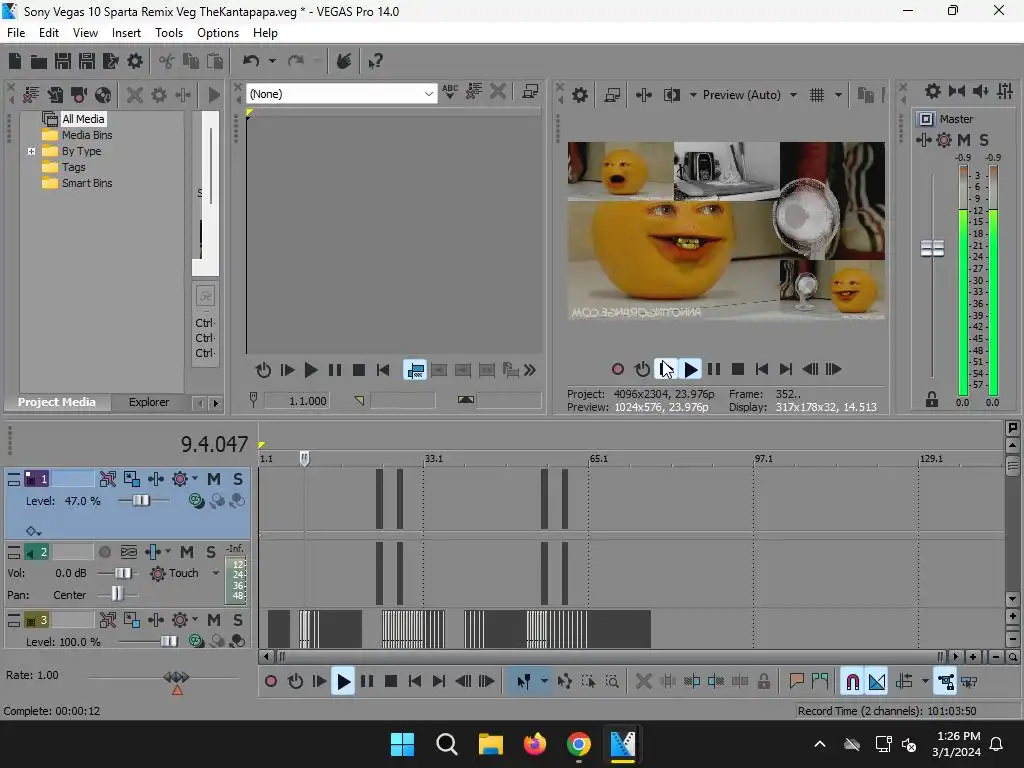Open Video Preview project properties gear
This screenshot has width=1024, height=768.
tap(580, 95)
